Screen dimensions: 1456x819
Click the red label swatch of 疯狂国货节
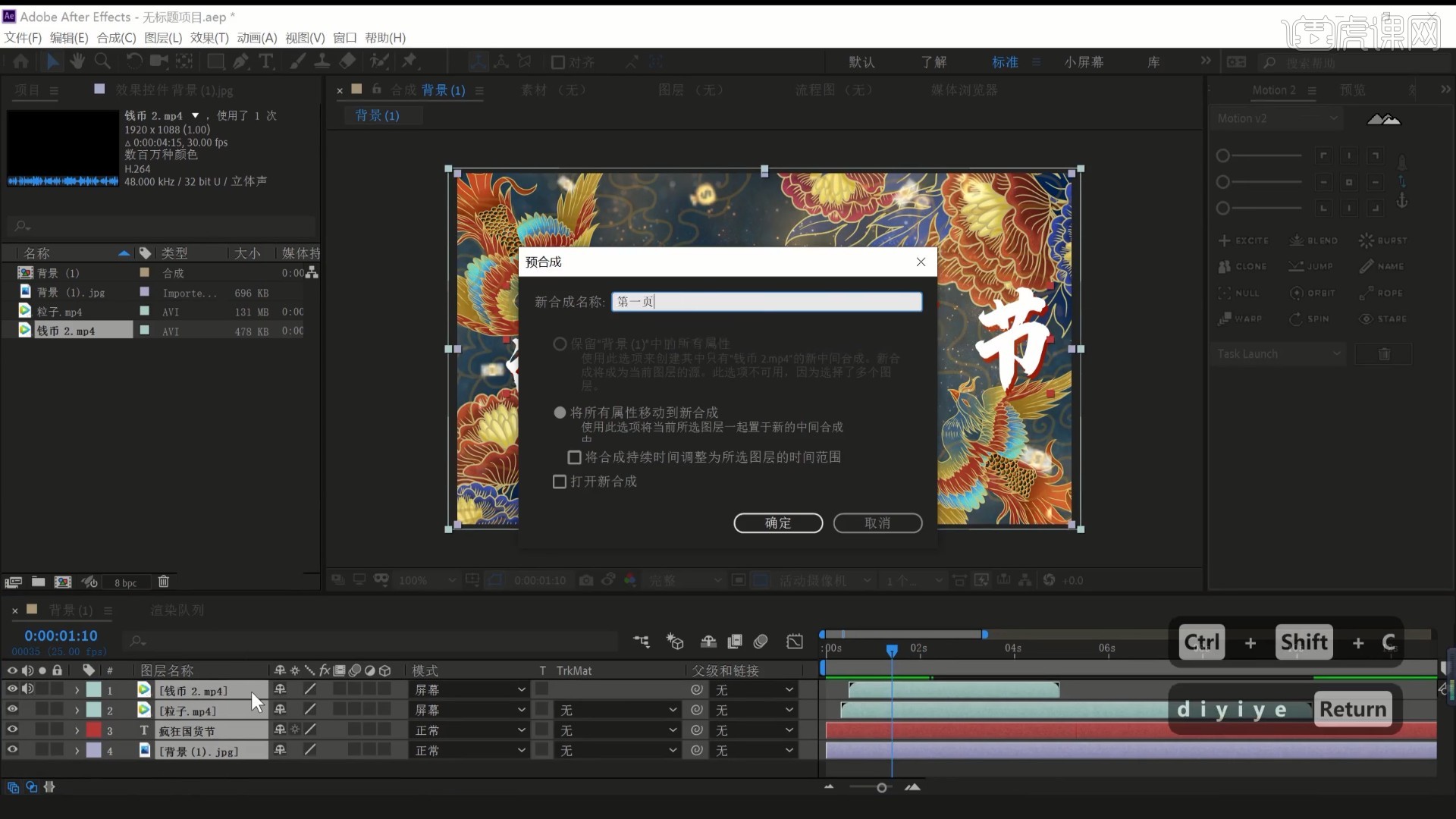tap(93, 730)
